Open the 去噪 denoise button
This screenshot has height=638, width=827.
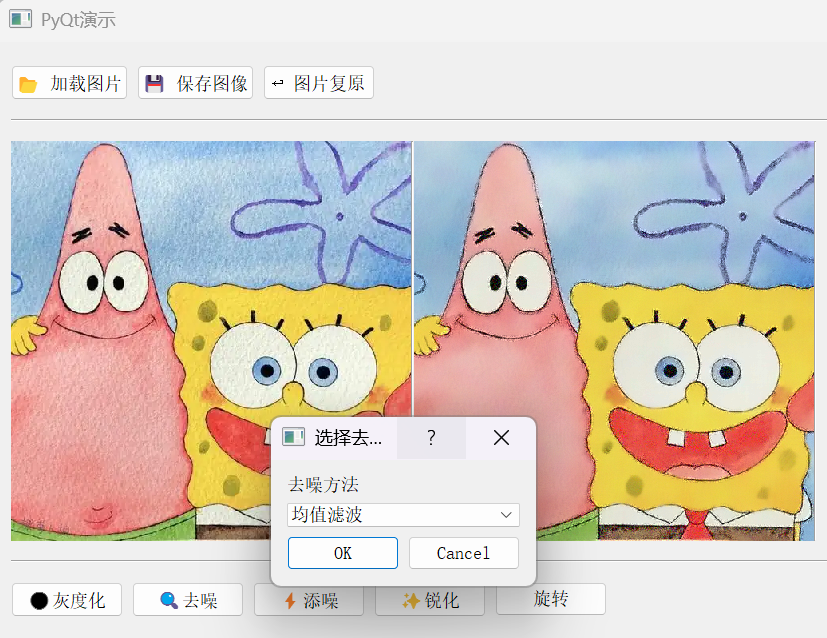188,600
